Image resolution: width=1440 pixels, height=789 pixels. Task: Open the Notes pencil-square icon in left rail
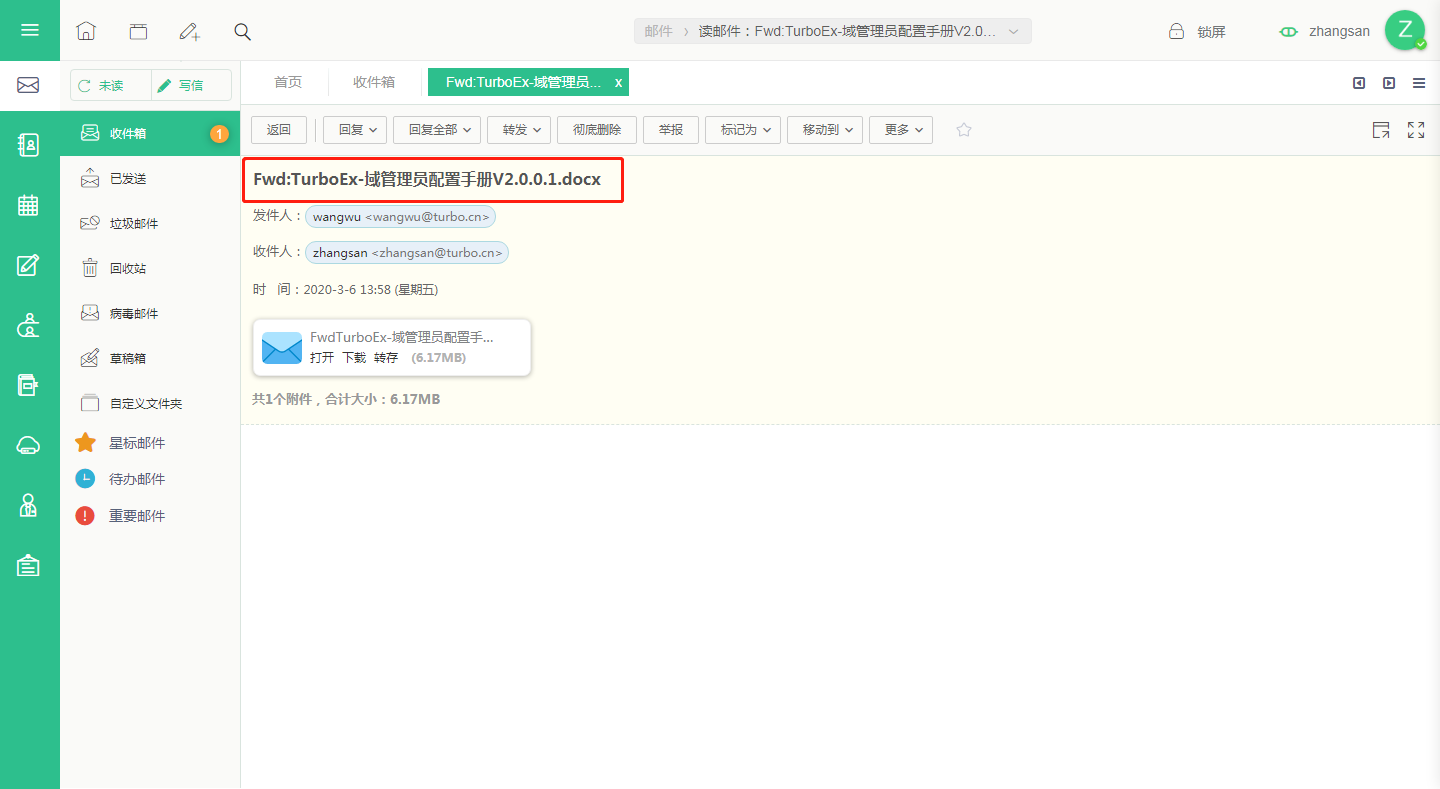[x=29, y=265]
